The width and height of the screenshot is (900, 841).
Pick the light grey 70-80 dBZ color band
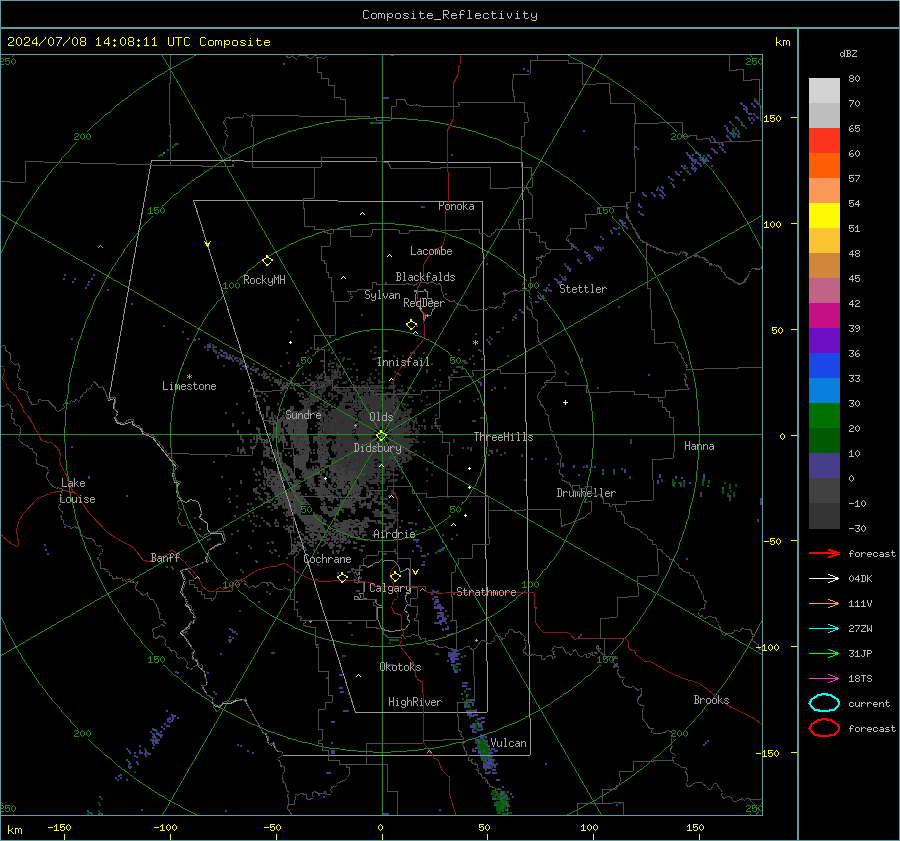click(x=824, y=91)
